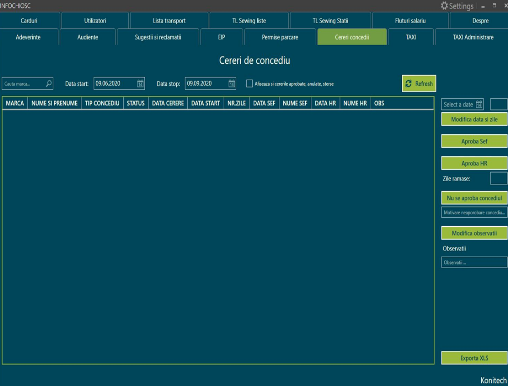
Task: Open Settings via the gear icon
Action: [x=444, y=6]
